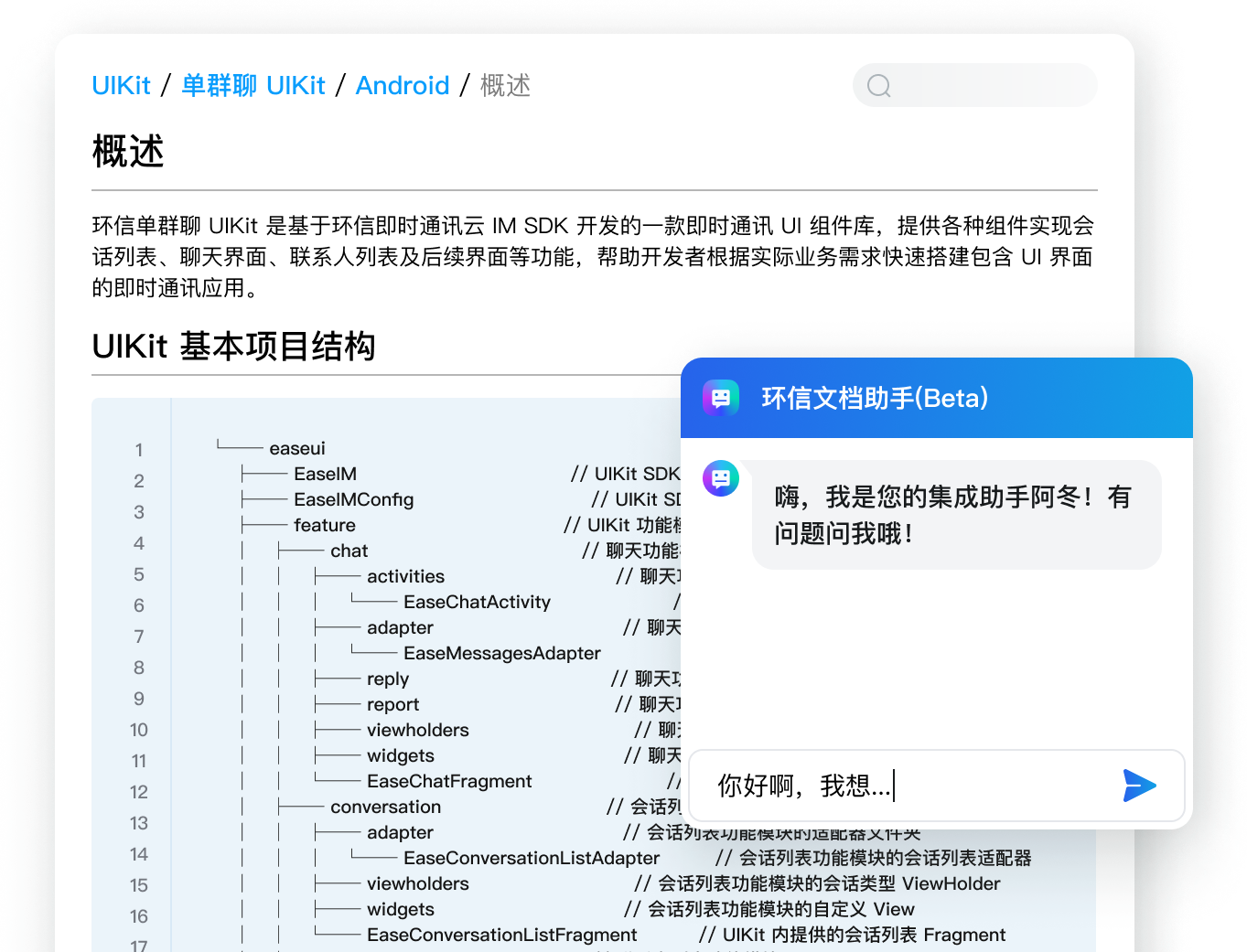Go to 单群聊 UIKit breadcrumb
The height and width of the screenshot is (952, 1247).
click(x=253, y=86)
